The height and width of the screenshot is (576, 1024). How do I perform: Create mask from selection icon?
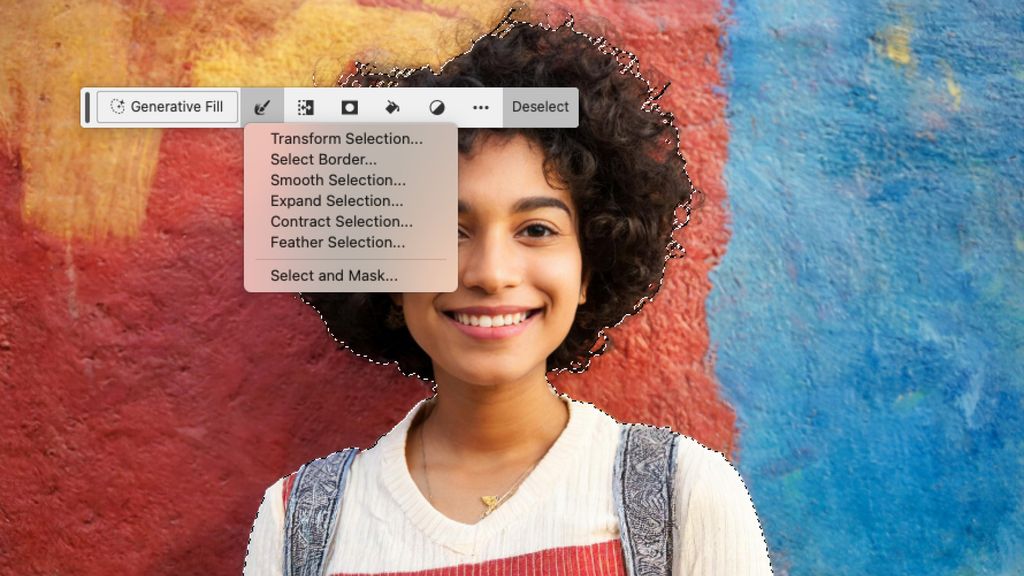click(349, 107)
